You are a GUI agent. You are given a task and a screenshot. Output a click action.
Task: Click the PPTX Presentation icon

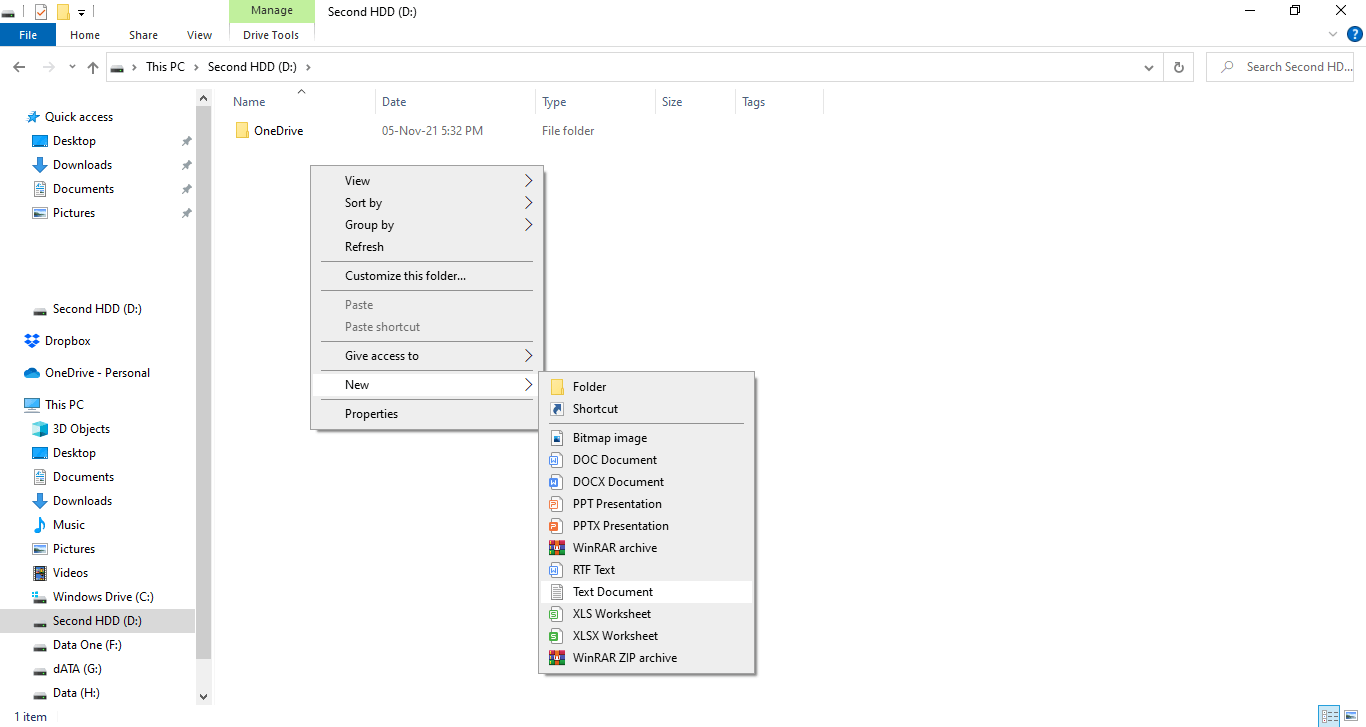click(557, 526)
